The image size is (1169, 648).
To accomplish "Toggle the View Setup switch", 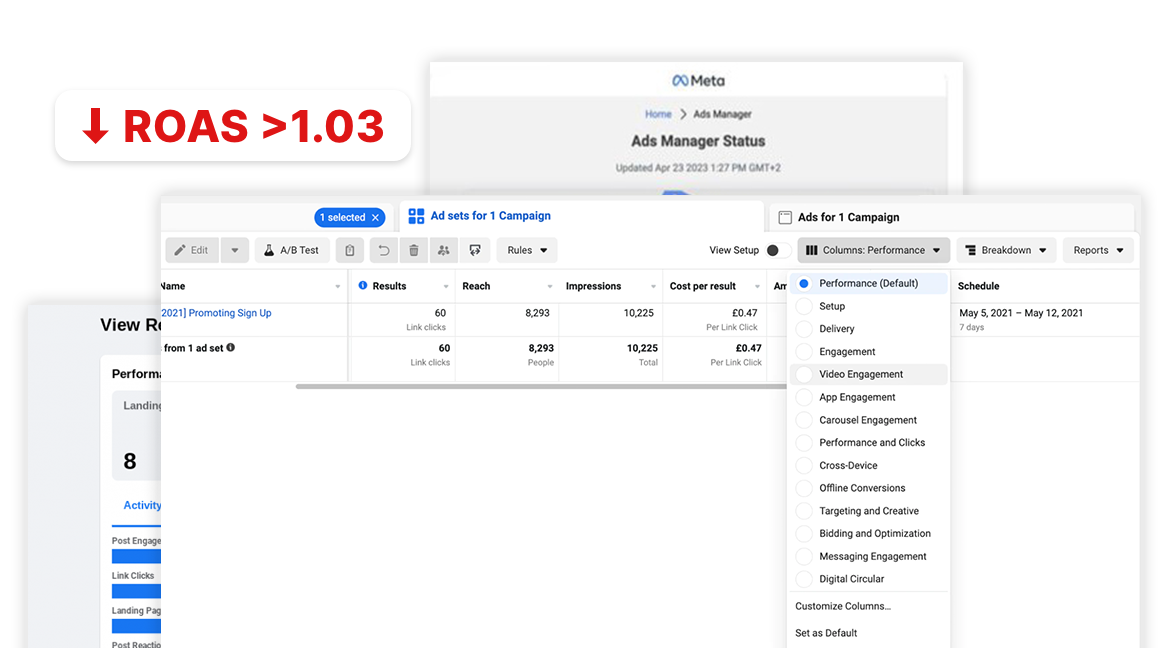I will 778,251.
